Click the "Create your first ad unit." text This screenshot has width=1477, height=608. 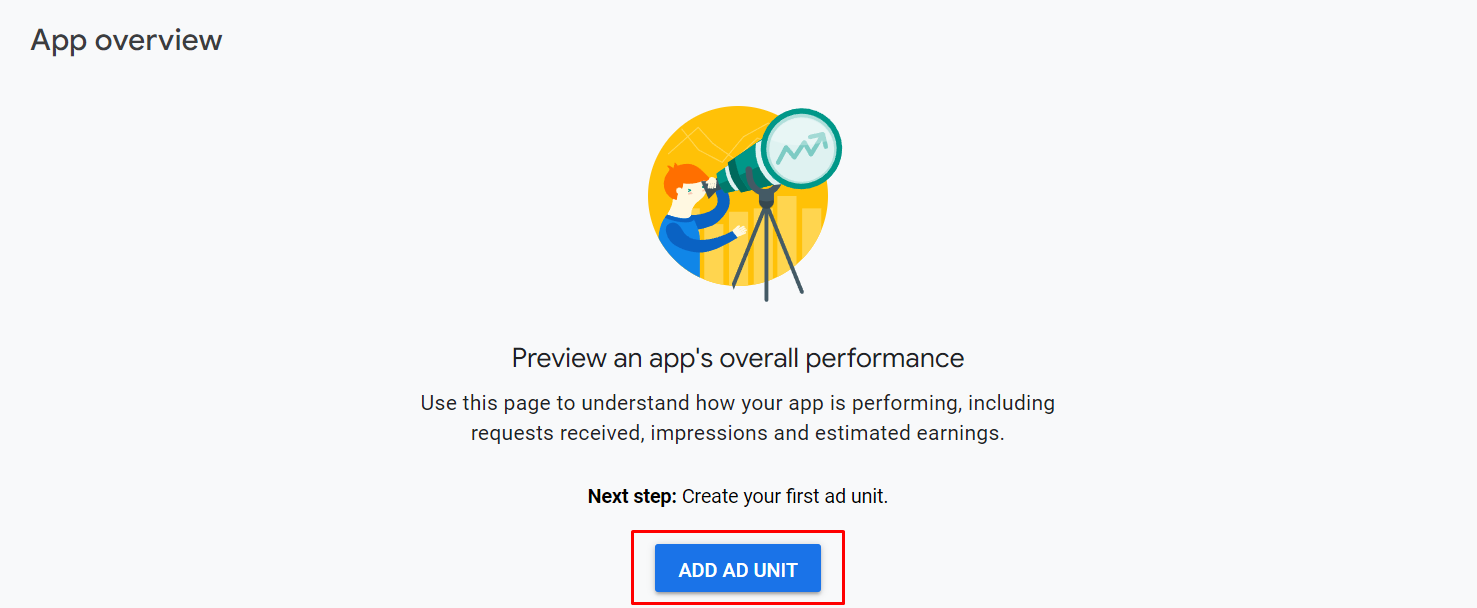tap(785, 496)
